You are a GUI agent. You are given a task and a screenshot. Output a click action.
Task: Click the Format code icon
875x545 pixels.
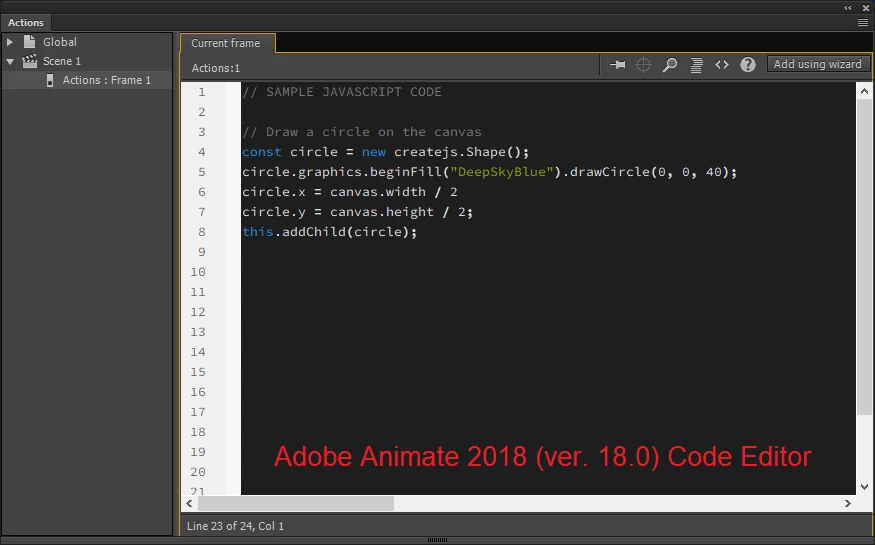pos(696,65)
